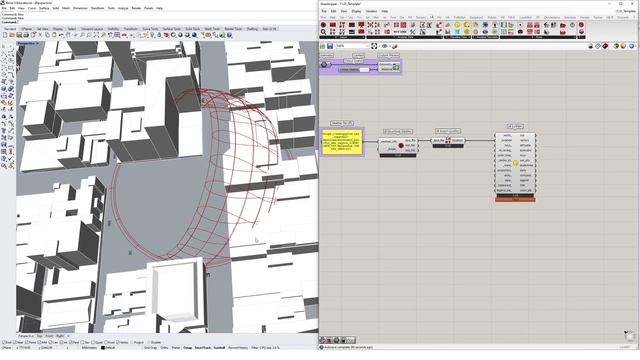The height and width of the screenshot is (360, 640).
Task: Expand the first black ribbon group bar in Grasshopper
Action: coord(342,37)
